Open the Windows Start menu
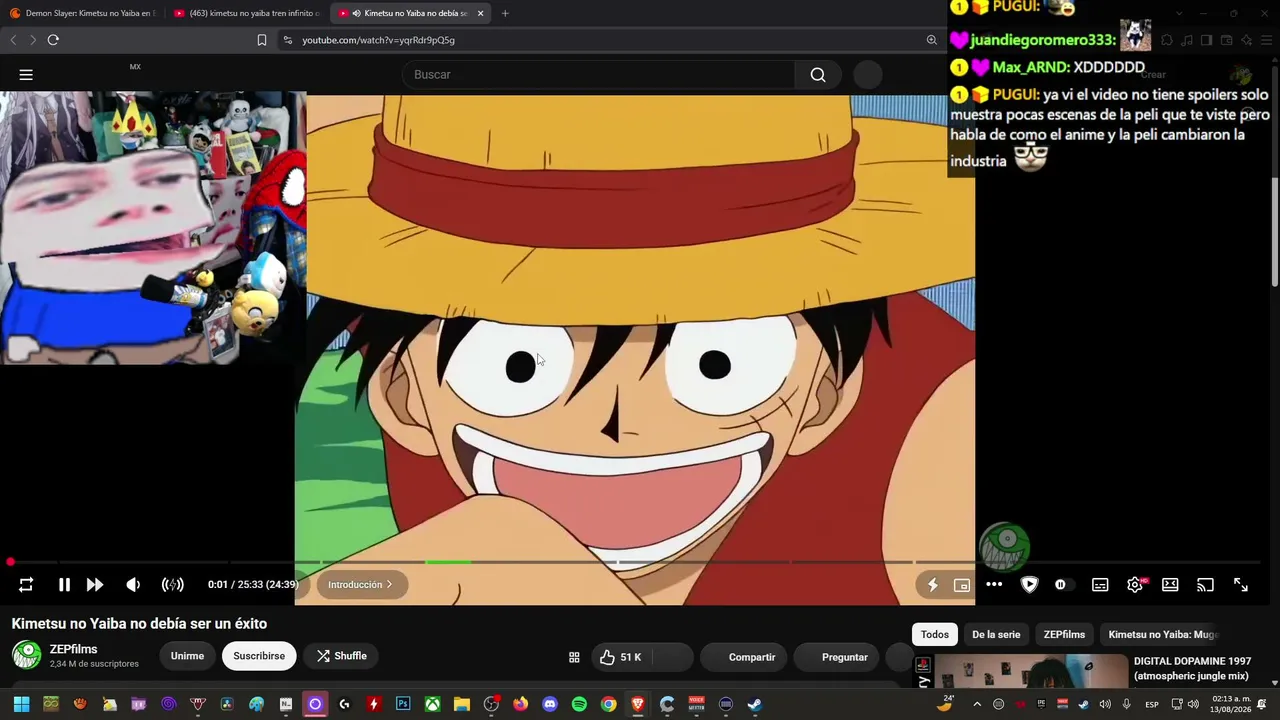 (x=21, y=704)
